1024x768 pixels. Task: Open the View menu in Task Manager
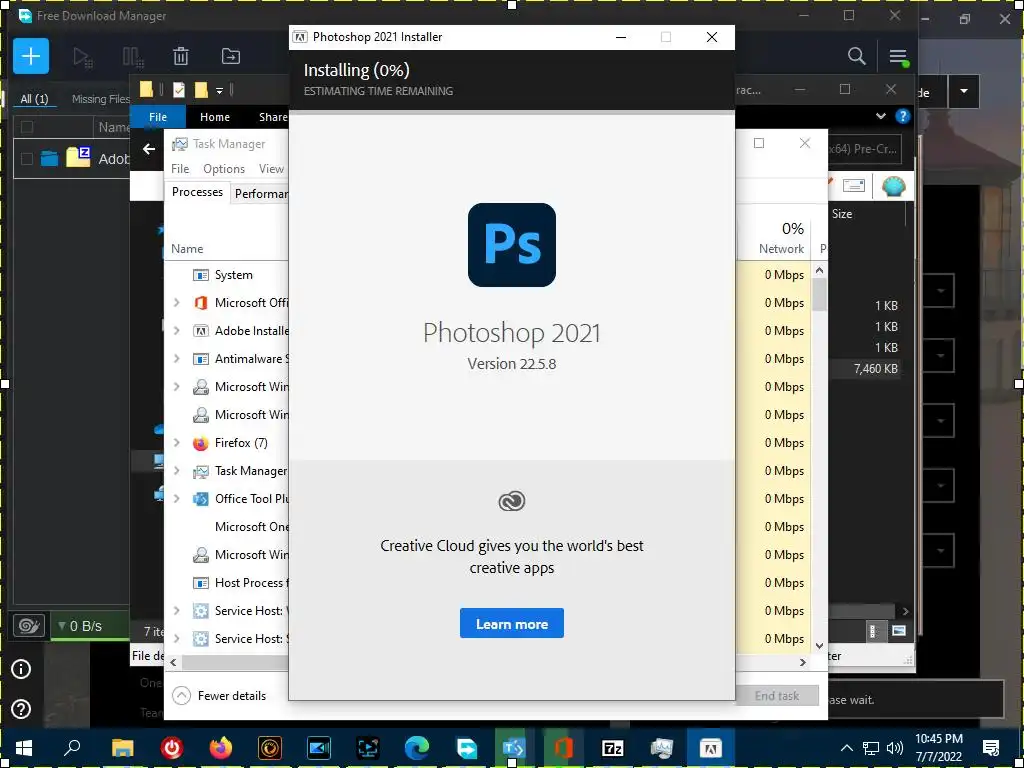tap(271, 168)
